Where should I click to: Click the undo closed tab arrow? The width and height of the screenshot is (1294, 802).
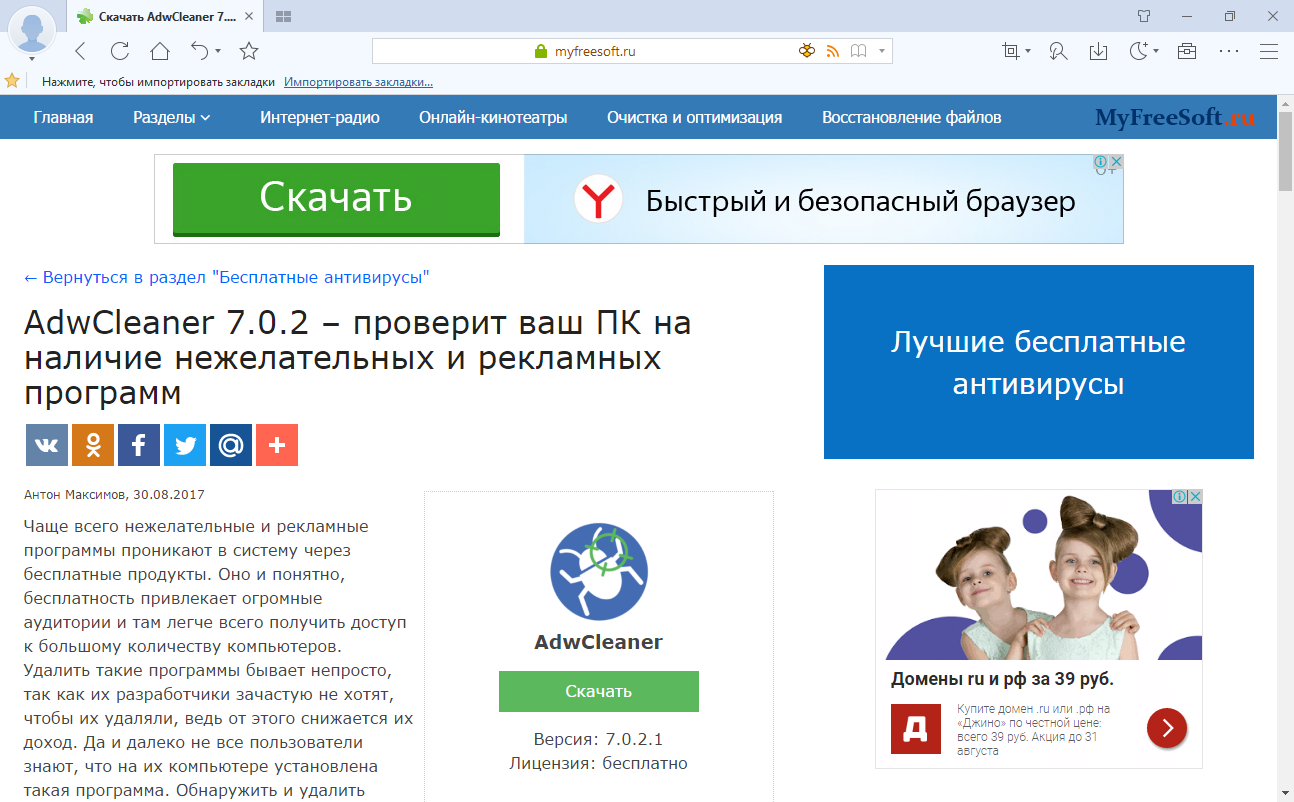199,51
